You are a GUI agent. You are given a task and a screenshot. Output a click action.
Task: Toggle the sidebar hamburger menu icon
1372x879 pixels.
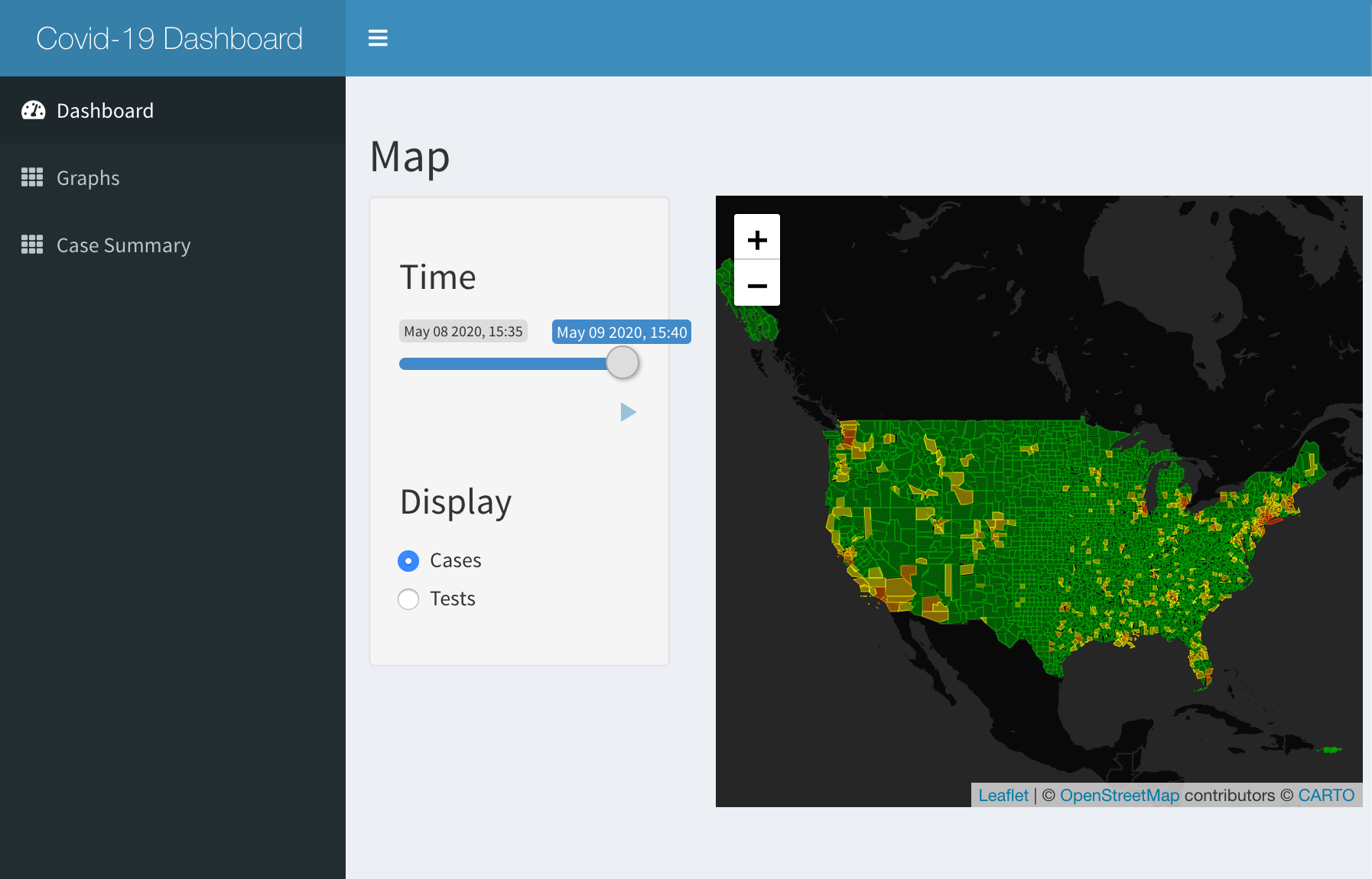point(378,38)
